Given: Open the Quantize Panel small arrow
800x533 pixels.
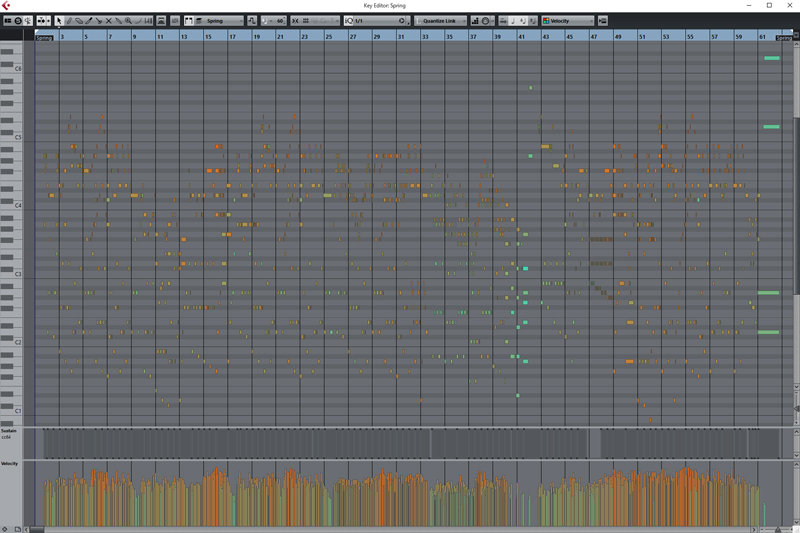Looking at the screenshot, I should coord(408,21).
